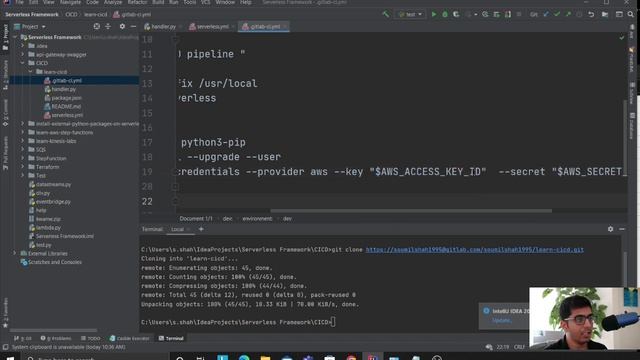Screen dimensions: 640x360
Task: Open Terminal panel settings gear
Action: pos(610,229)
